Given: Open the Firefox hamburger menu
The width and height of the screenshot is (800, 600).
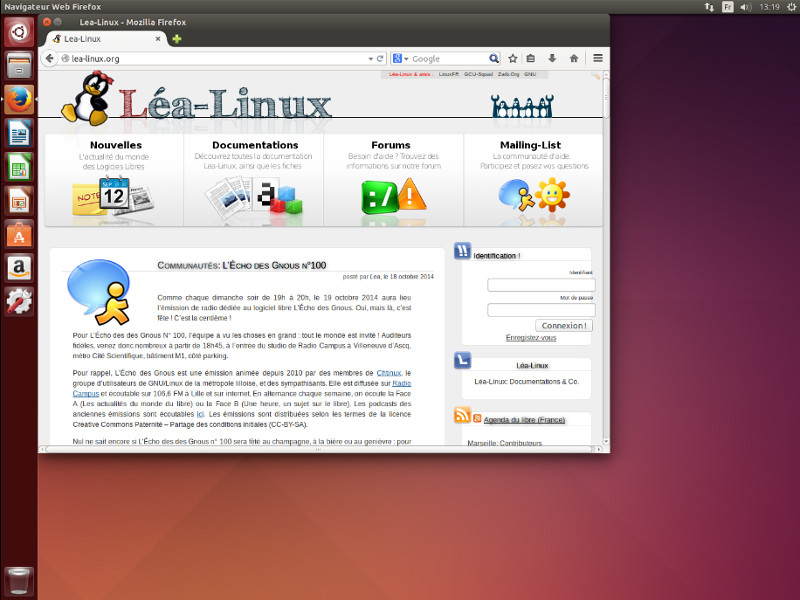Looking at the screenshot, I should pyautogui.click(x=598, y=58).
